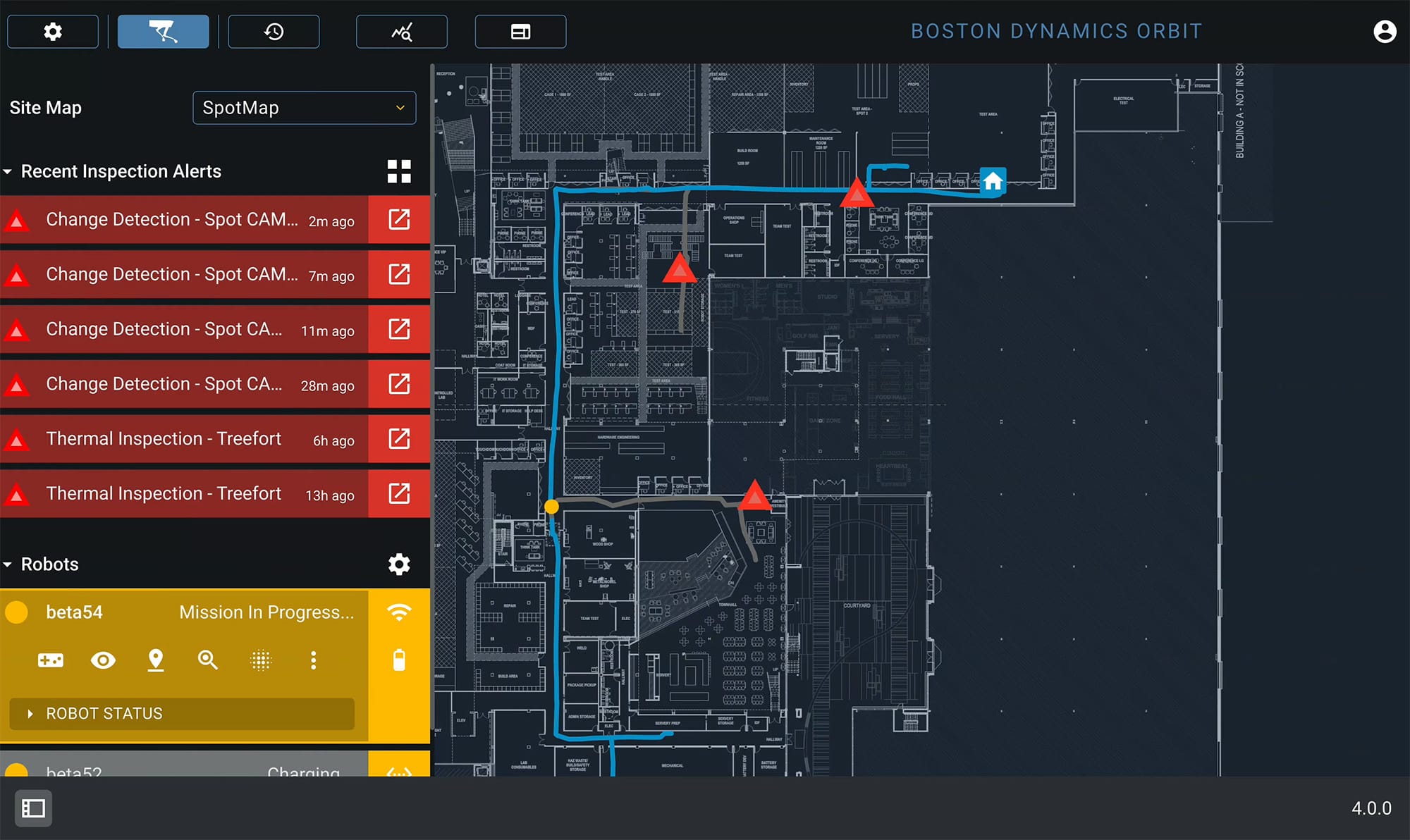
Task: Check beta54's battery status icon
Action: pyautogui.click(x=399, y=660)
